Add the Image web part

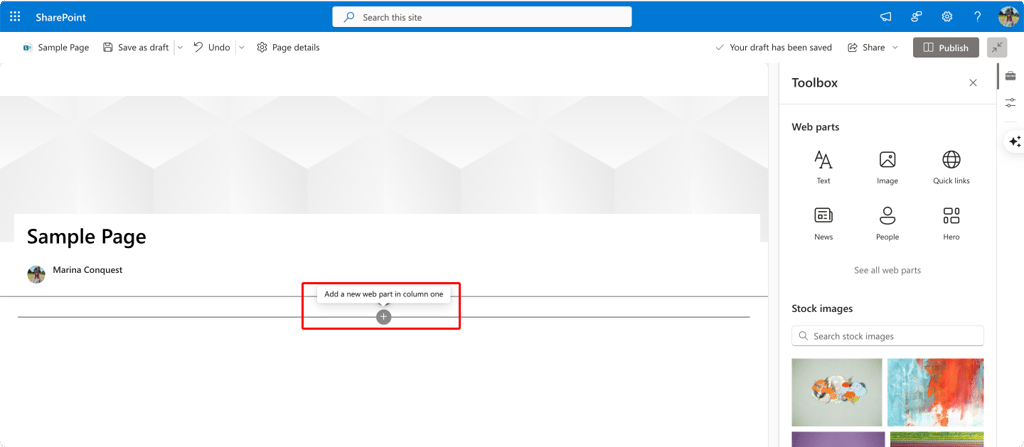887,167
